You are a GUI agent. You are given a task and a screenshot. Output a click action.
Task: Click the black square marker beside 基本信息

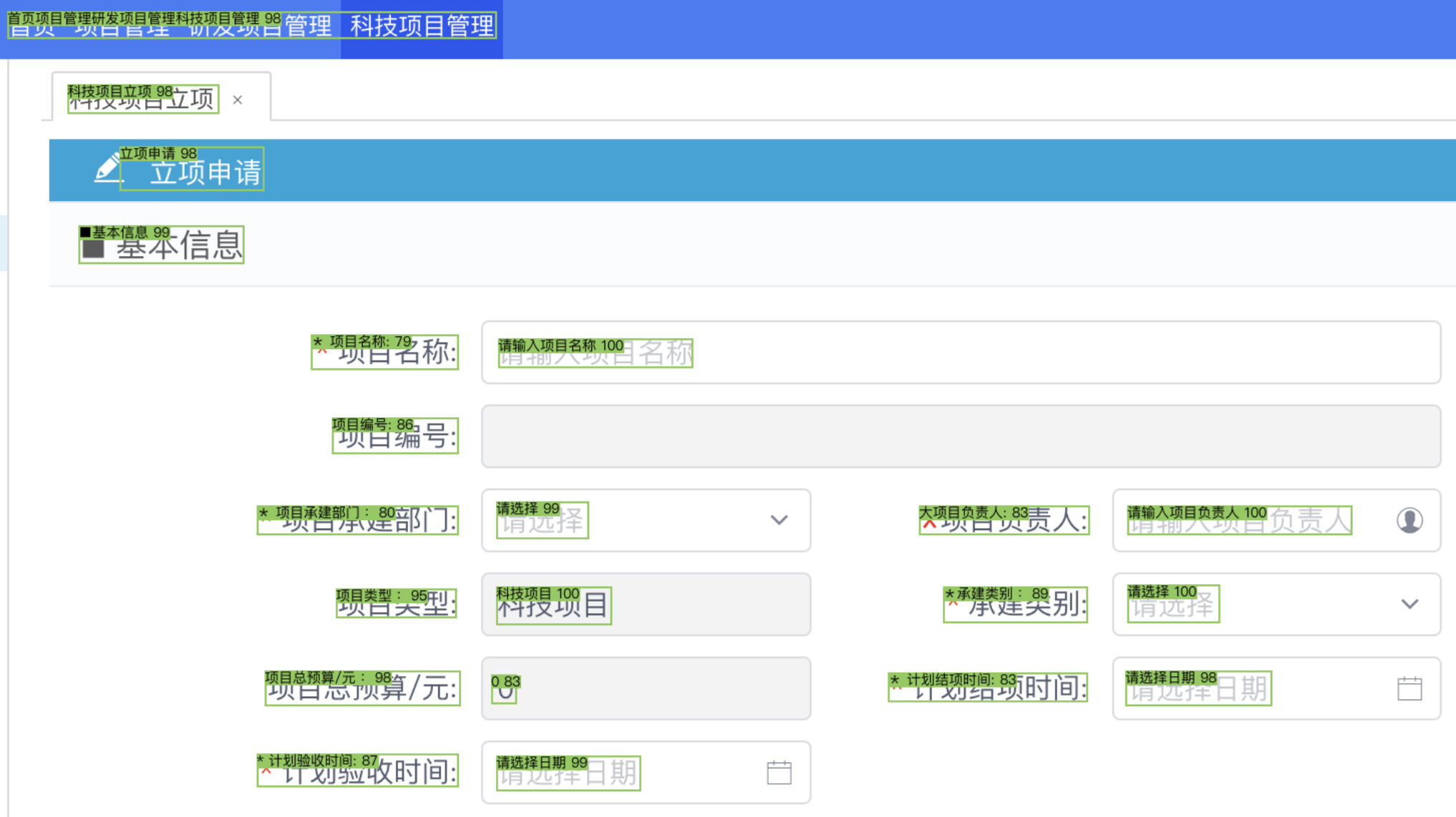[x=93, y=248]
